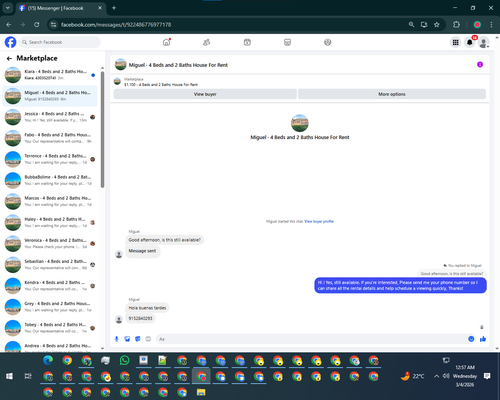Go back in the browser
The height and width of the screenshot is (400, 500).
click(x=9, y=25)
